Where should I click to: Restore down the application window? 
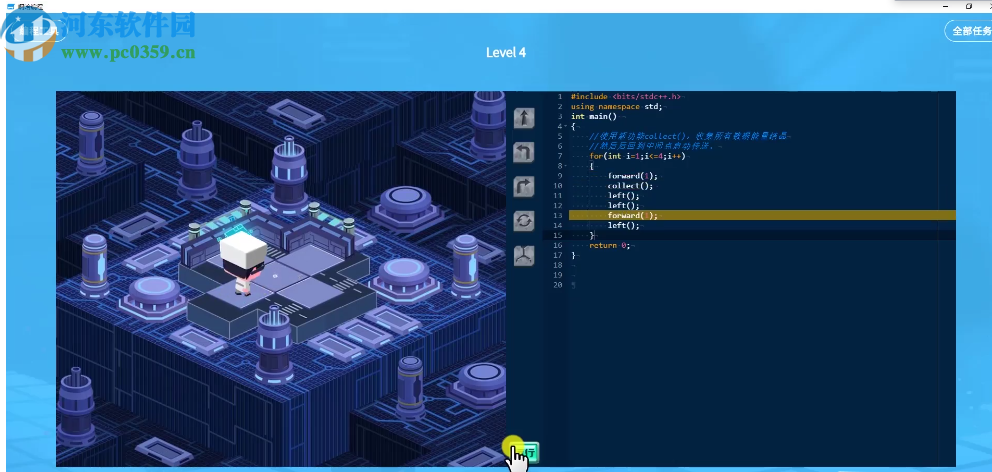pos(969,6)
